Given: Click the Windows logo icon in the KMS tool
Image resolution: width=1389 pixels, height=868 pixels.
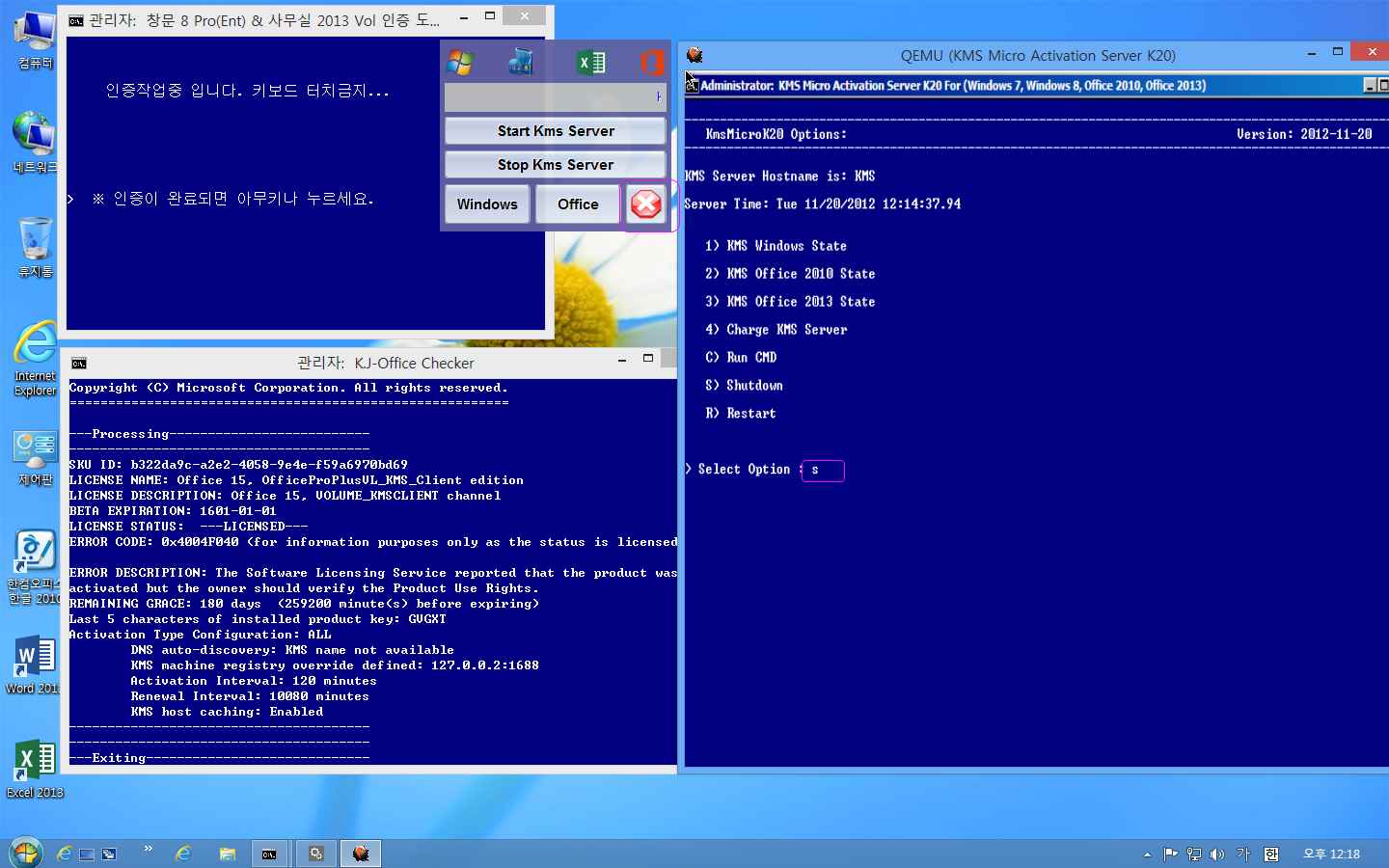Looking at the screenshot, I should coord(461,63).
